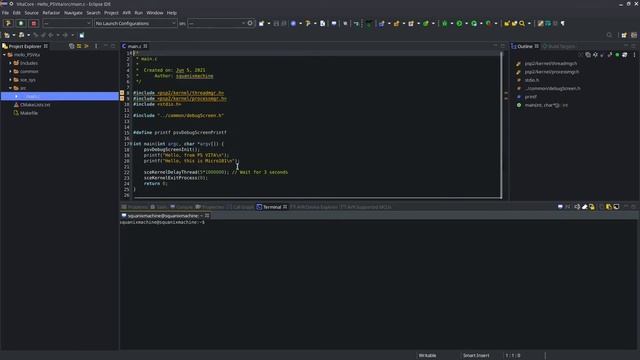Click the hammer Build project toolbar icon
Image resolution: width=640 pixels, height=360 pixels.
coord(308,23)
